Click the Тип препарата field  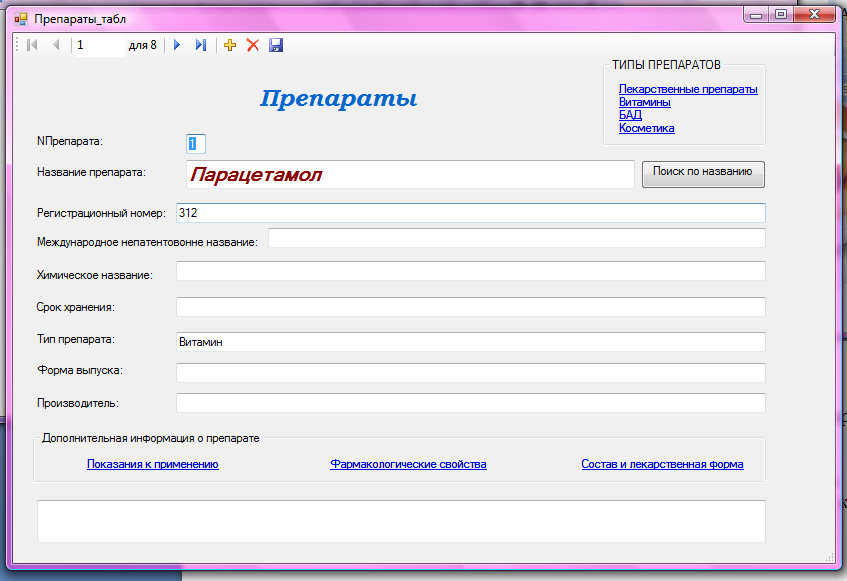coord(470,341)
